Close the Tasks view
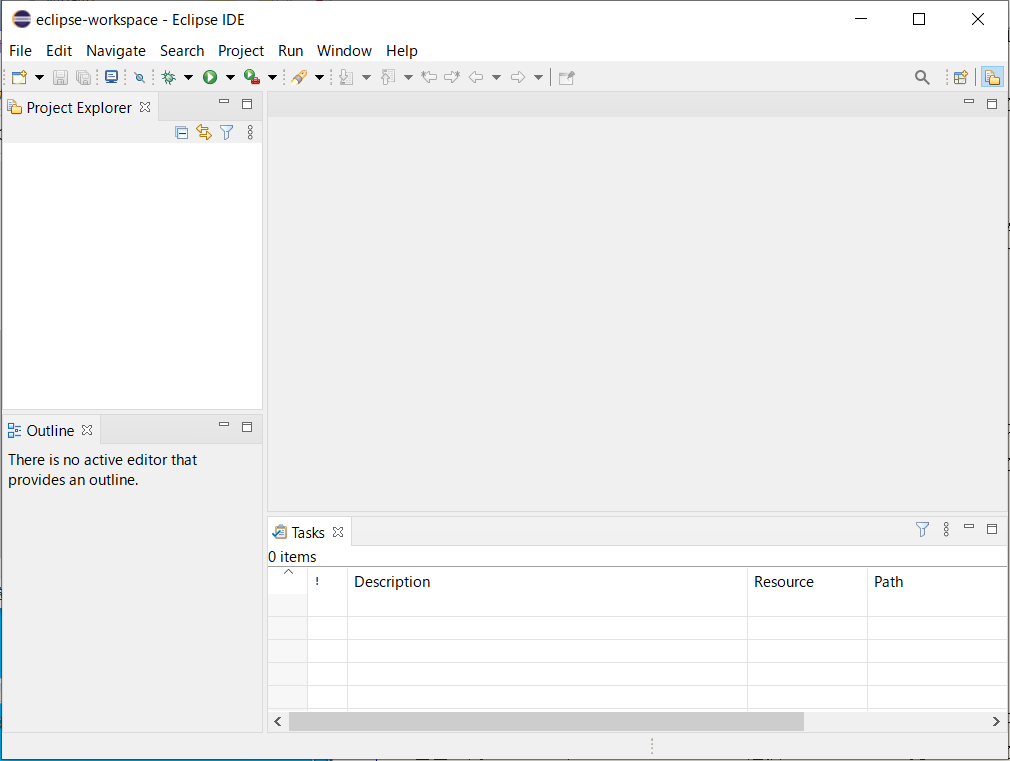Image resolution: width=1010 pixels, height=761 pixels. tap(338, 532)
